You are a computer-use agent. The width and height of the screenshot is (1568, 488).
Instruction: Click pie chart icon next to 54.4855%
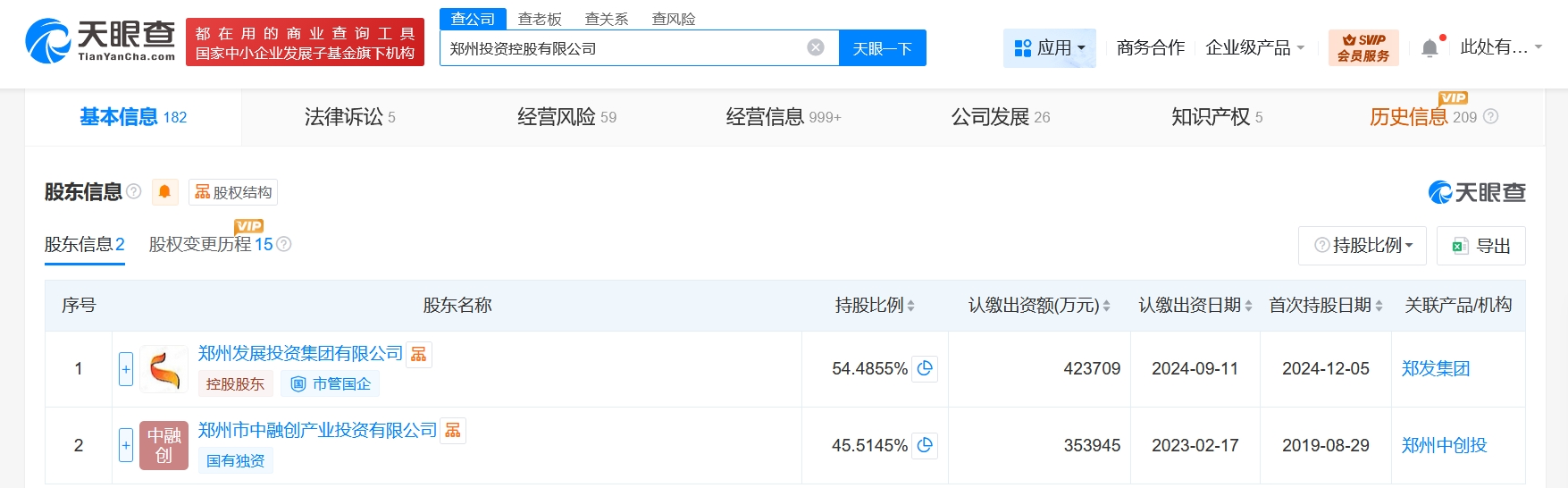pyautogui.click(x=925, y=368)
